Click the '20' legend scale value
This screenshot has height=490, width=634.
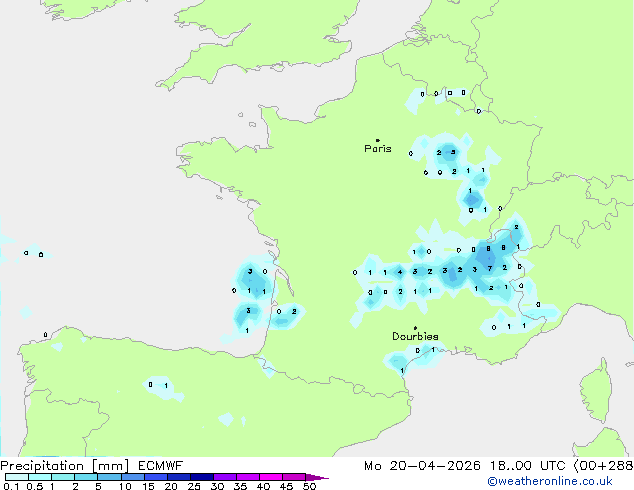click(171, 486)
